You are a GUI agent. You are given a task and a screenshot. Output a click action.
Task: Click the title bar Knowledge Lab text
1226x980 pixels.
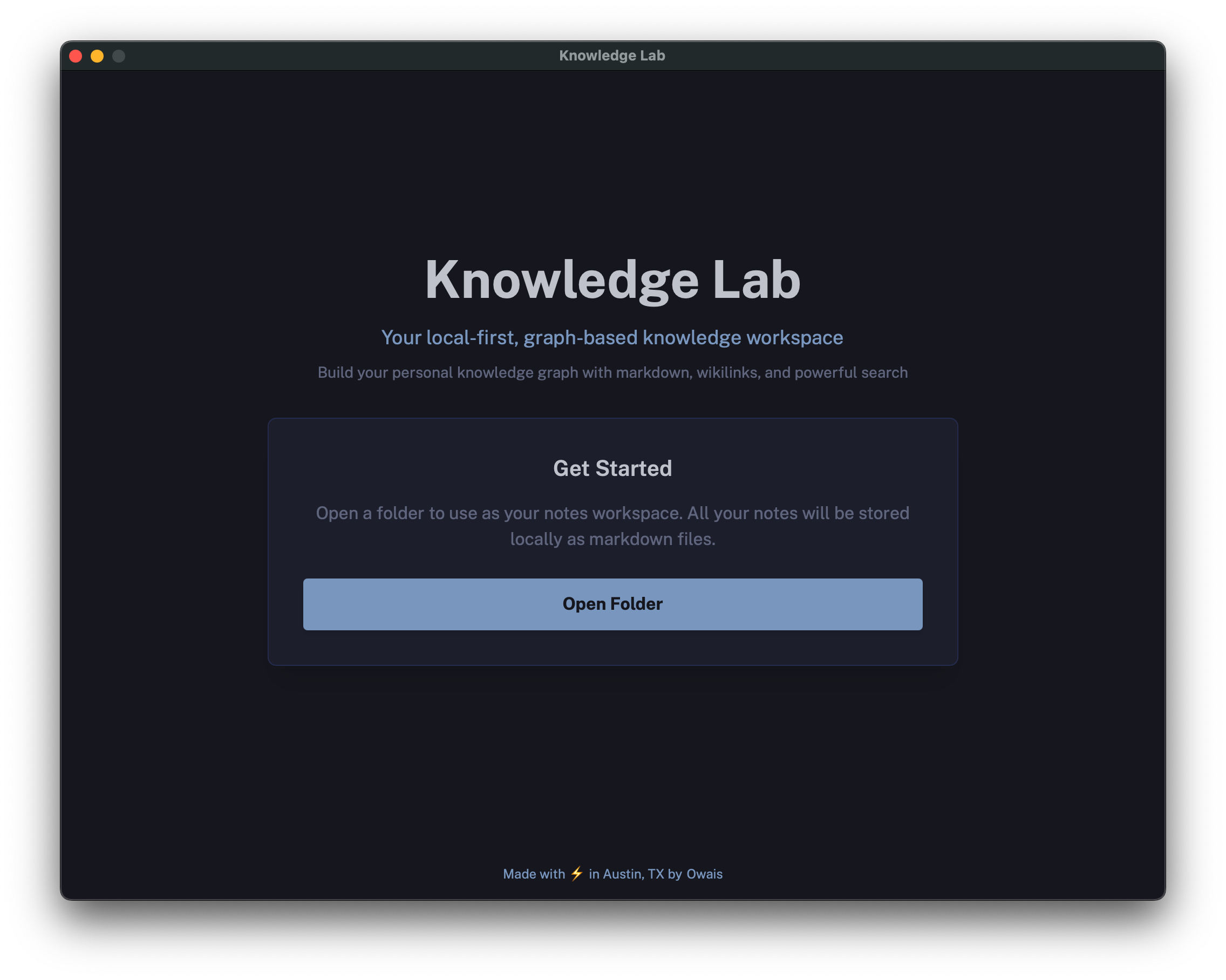(x=612, y=56)
